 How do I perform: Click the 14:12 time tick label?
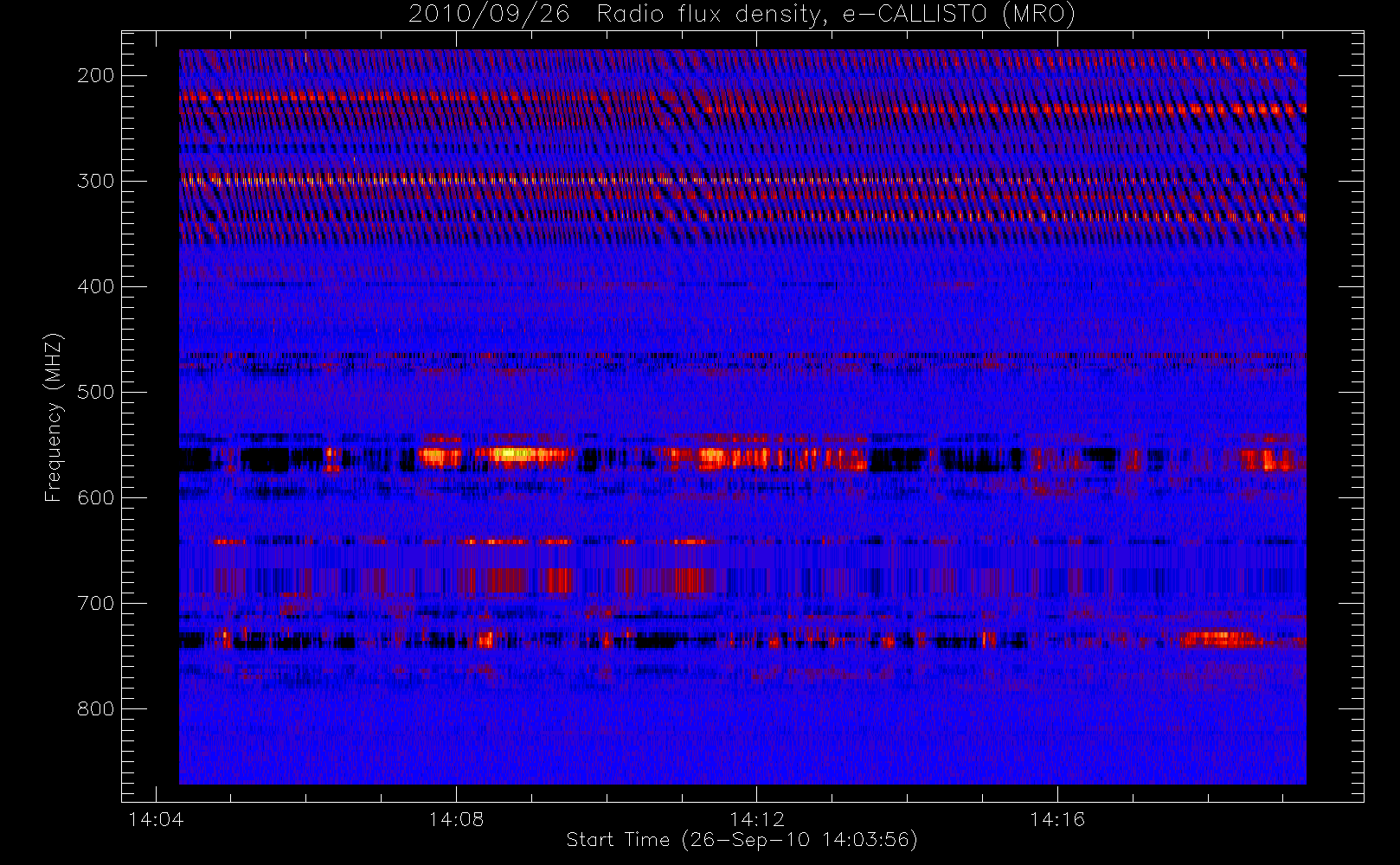pos(756,818)
